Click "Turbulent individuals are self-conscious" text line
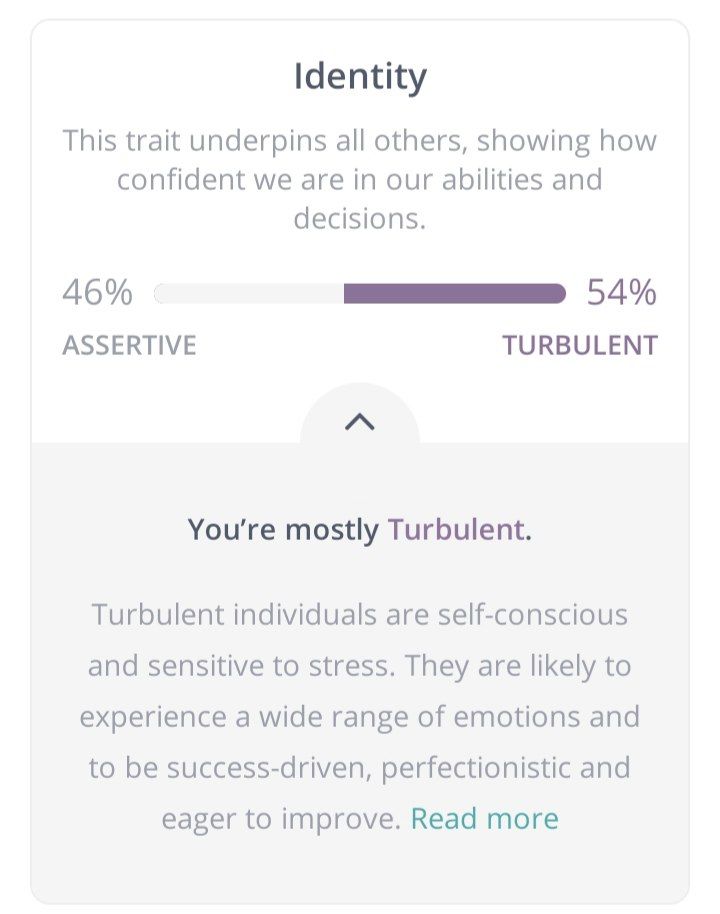This screenshot has width=720, height=914. pos(360,614)
